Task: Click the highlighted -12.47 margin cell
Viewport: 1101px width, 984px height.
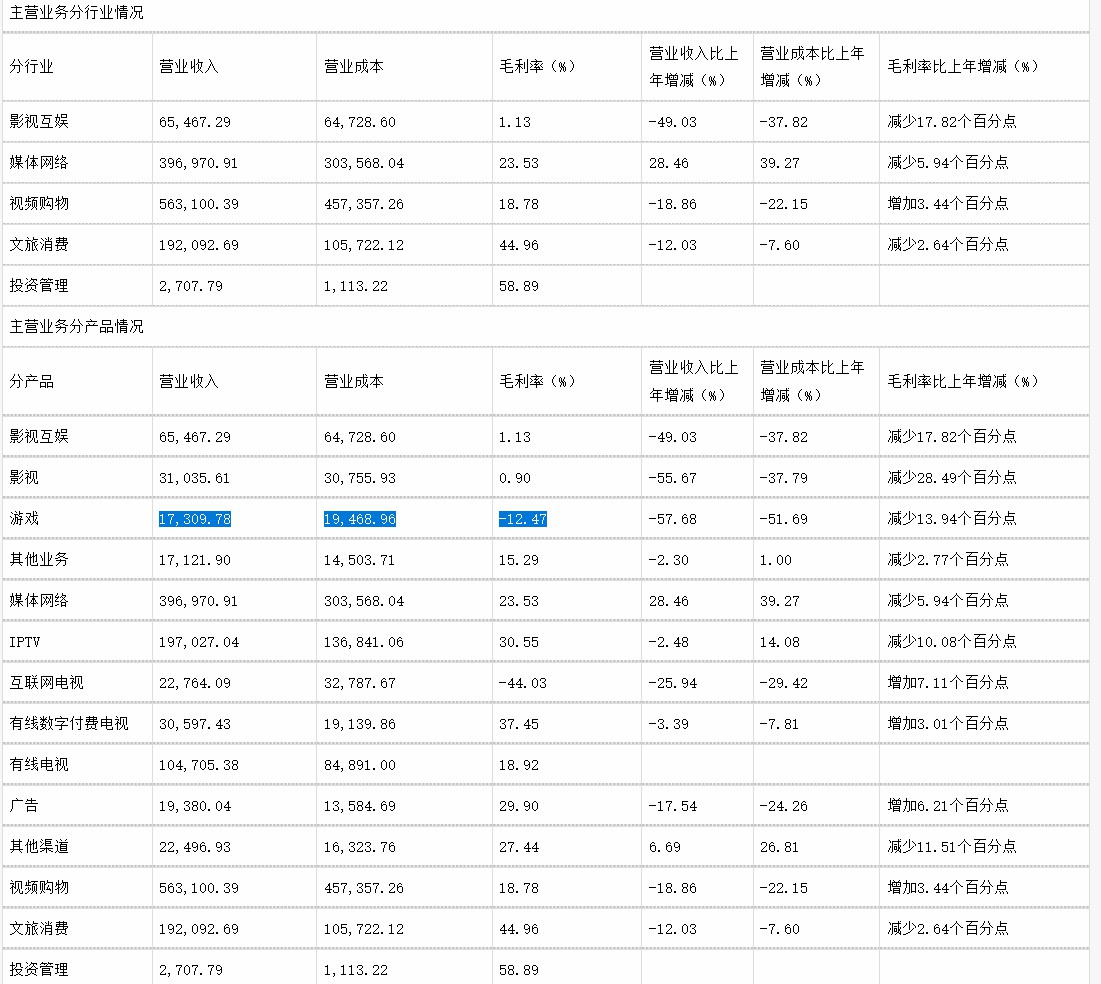Action: [523, 519]
